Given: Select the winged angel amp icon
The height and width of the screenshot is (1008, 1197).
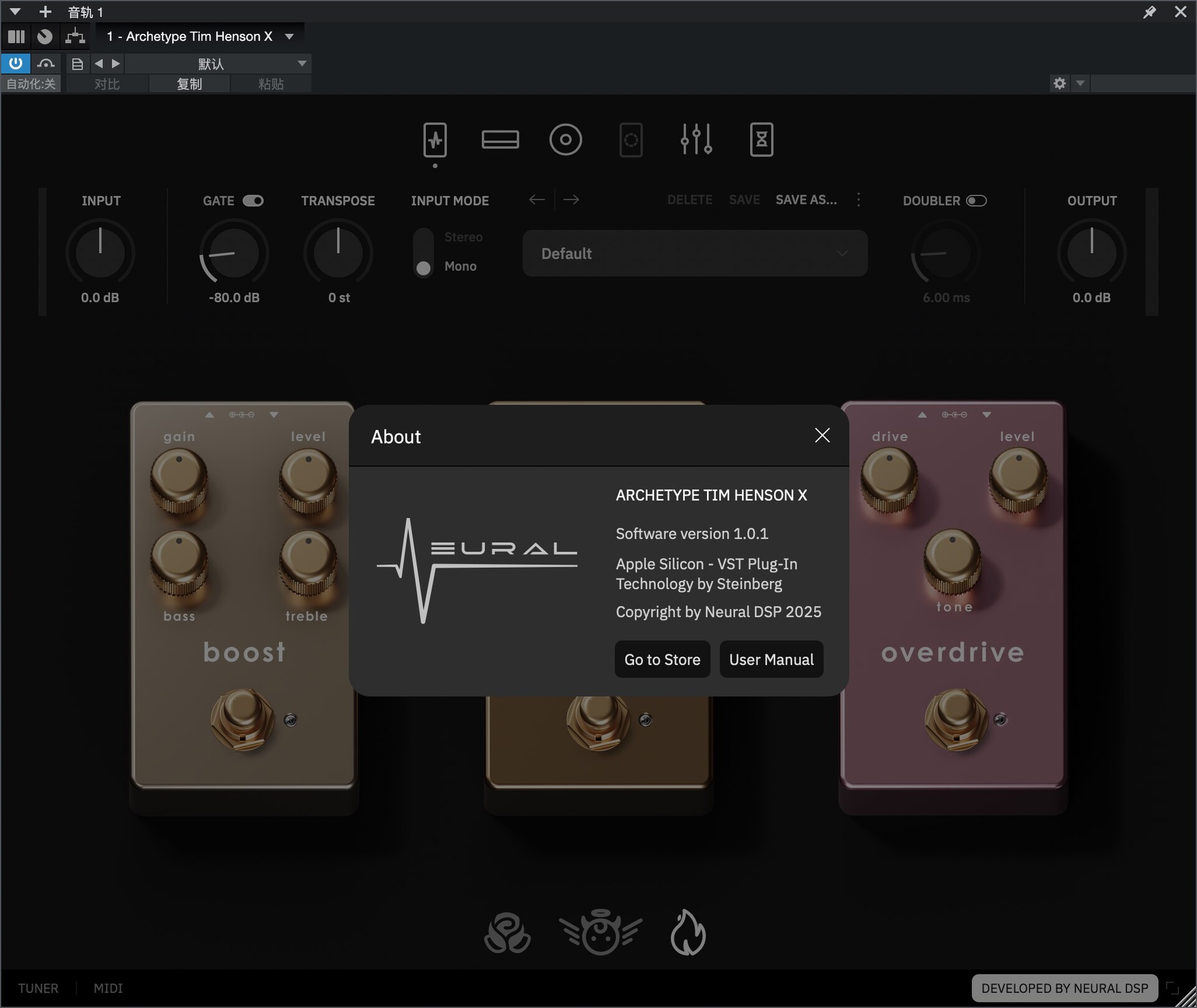Looking at the screenshot, I should pos(600,933).
